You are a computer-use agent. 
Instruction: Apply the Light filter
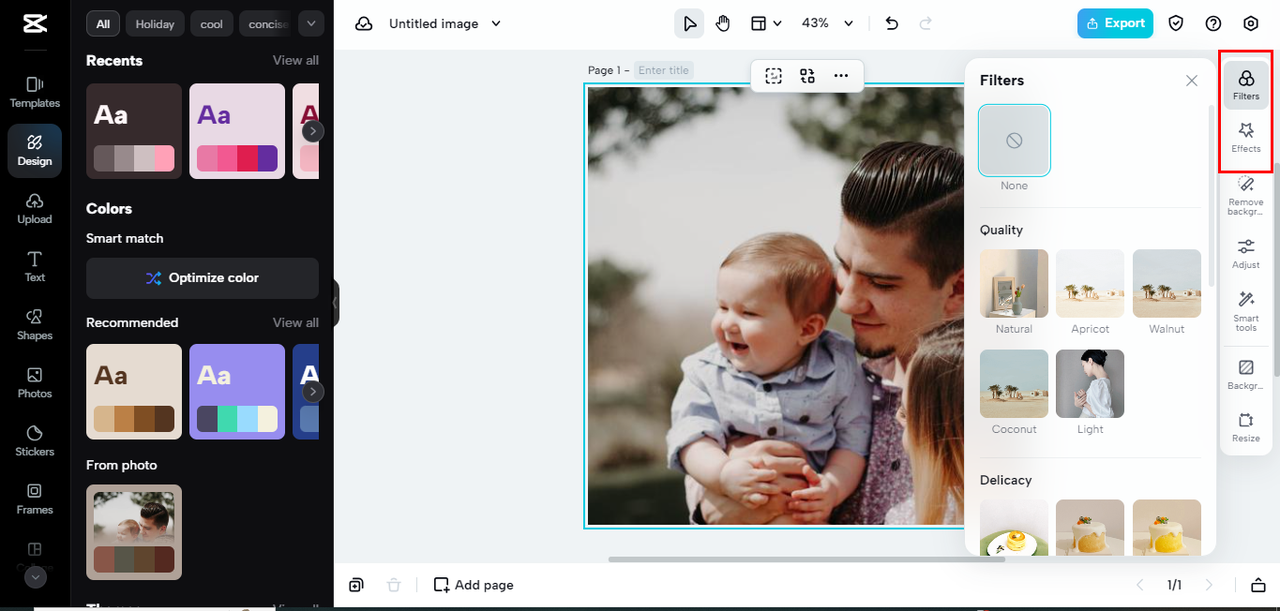(x=1090, y=384)
